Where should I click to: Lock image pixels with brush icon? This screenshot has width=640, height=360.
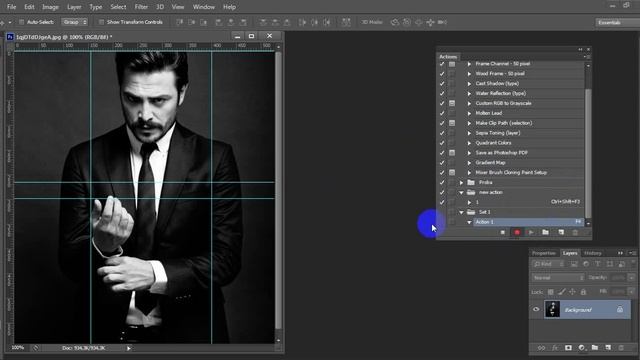tap(562, 291)
